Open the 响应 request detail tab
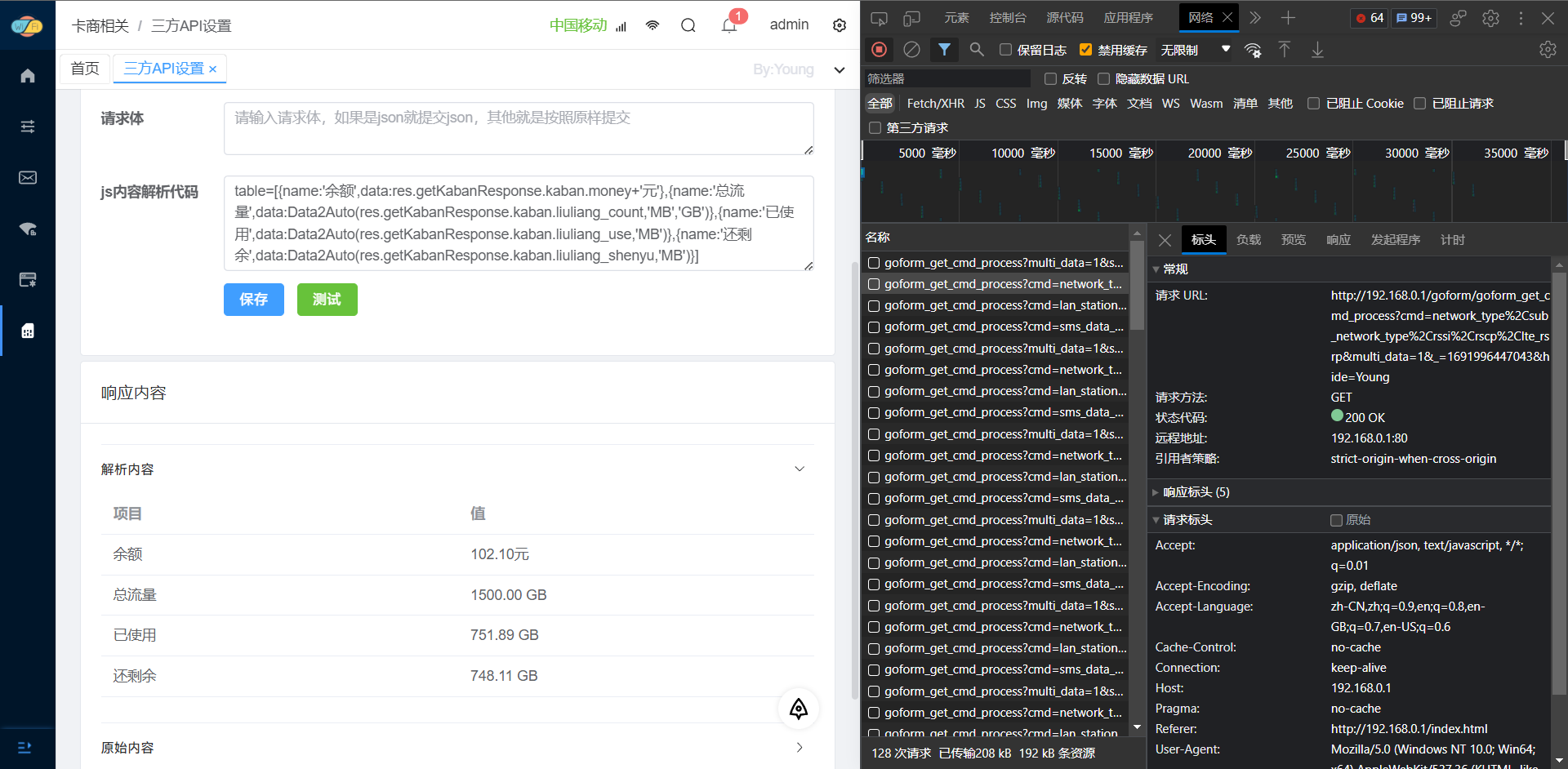 pos(1339,240)
